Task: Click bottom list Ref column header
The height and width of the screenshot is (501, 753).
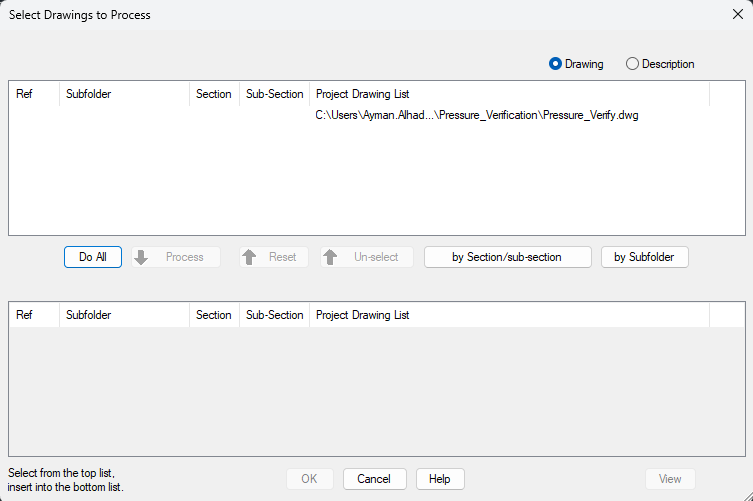Action: pos(34,315)
